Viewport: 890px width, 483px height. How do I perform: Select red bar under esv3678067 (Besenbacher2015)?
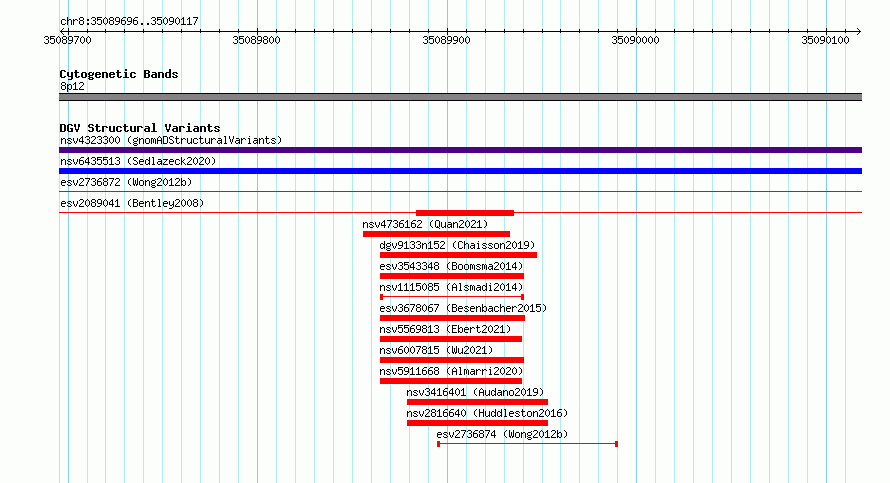[452, 318]
